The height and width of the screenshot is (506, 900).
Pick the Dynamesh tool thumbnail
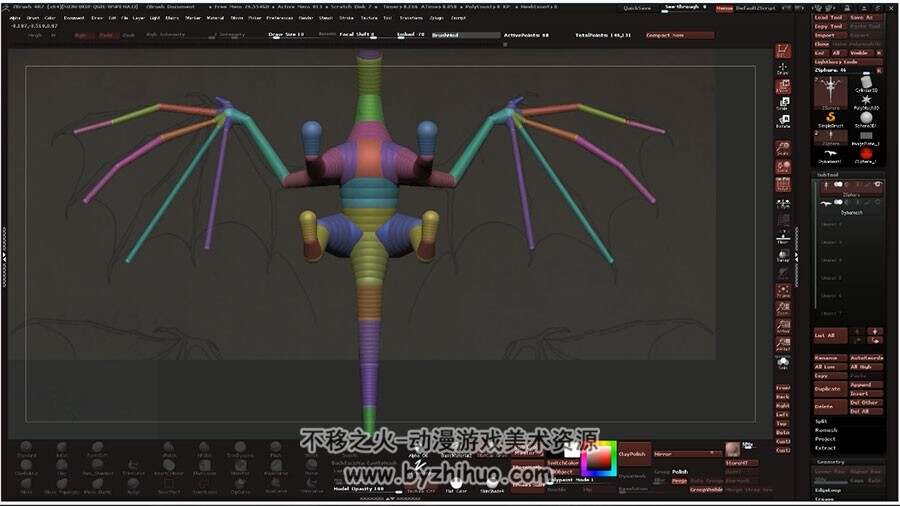[831, 155]
